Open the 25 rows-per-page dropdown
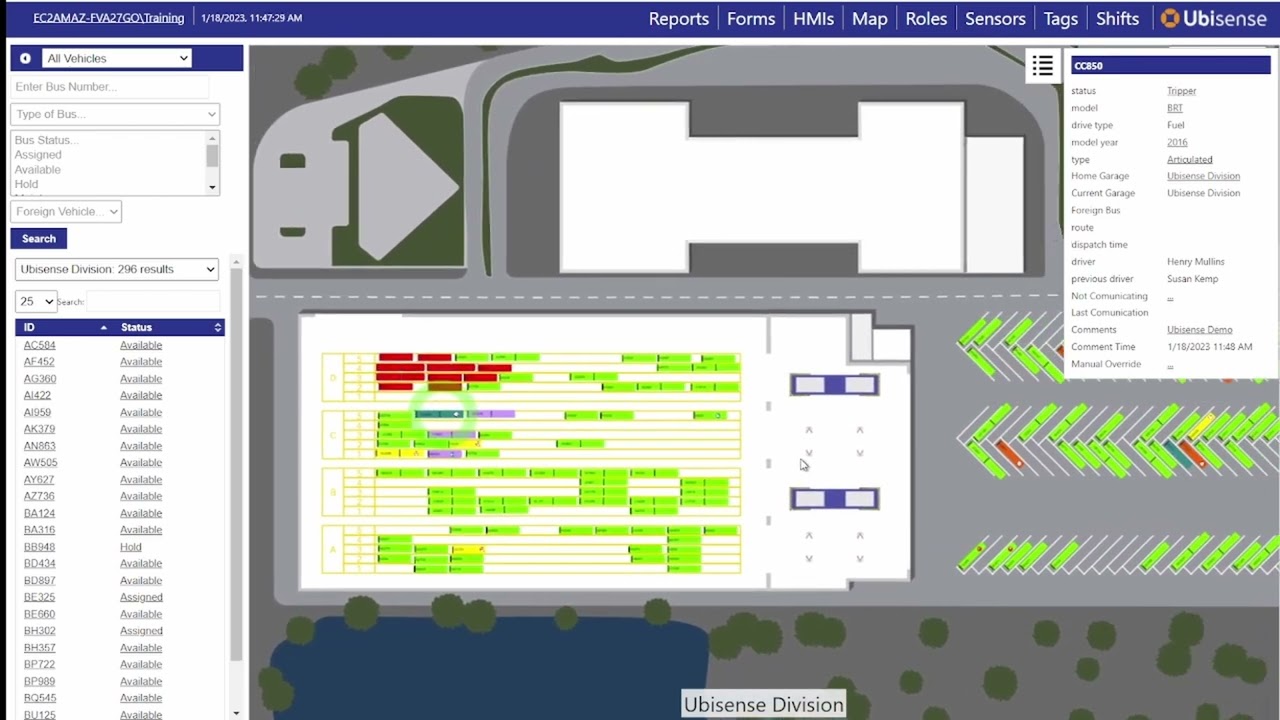The height and width of the screenshot is (720, 1280). 36,301
